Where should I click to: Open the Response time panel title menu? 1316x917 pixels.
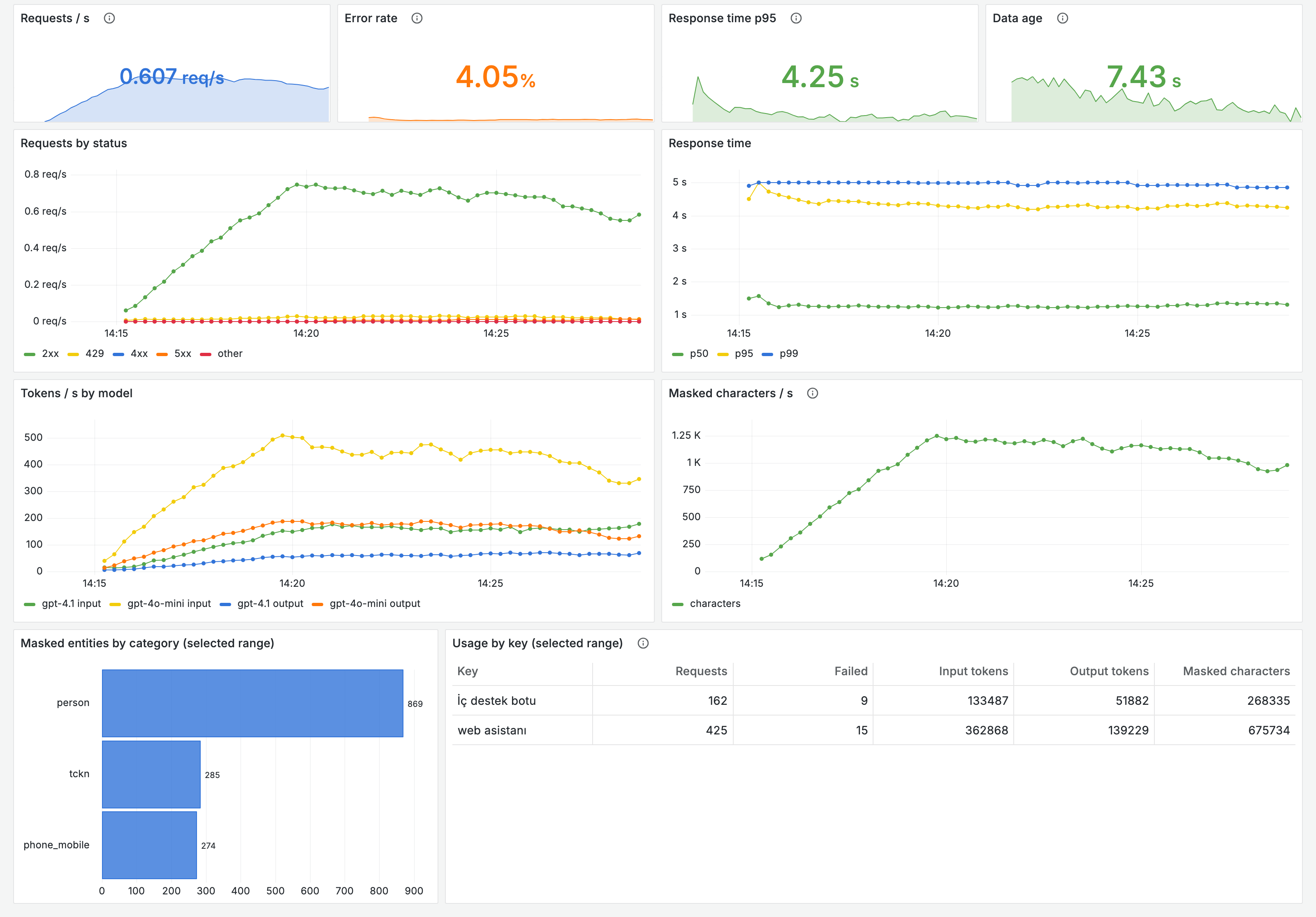(x=709, y=143)
